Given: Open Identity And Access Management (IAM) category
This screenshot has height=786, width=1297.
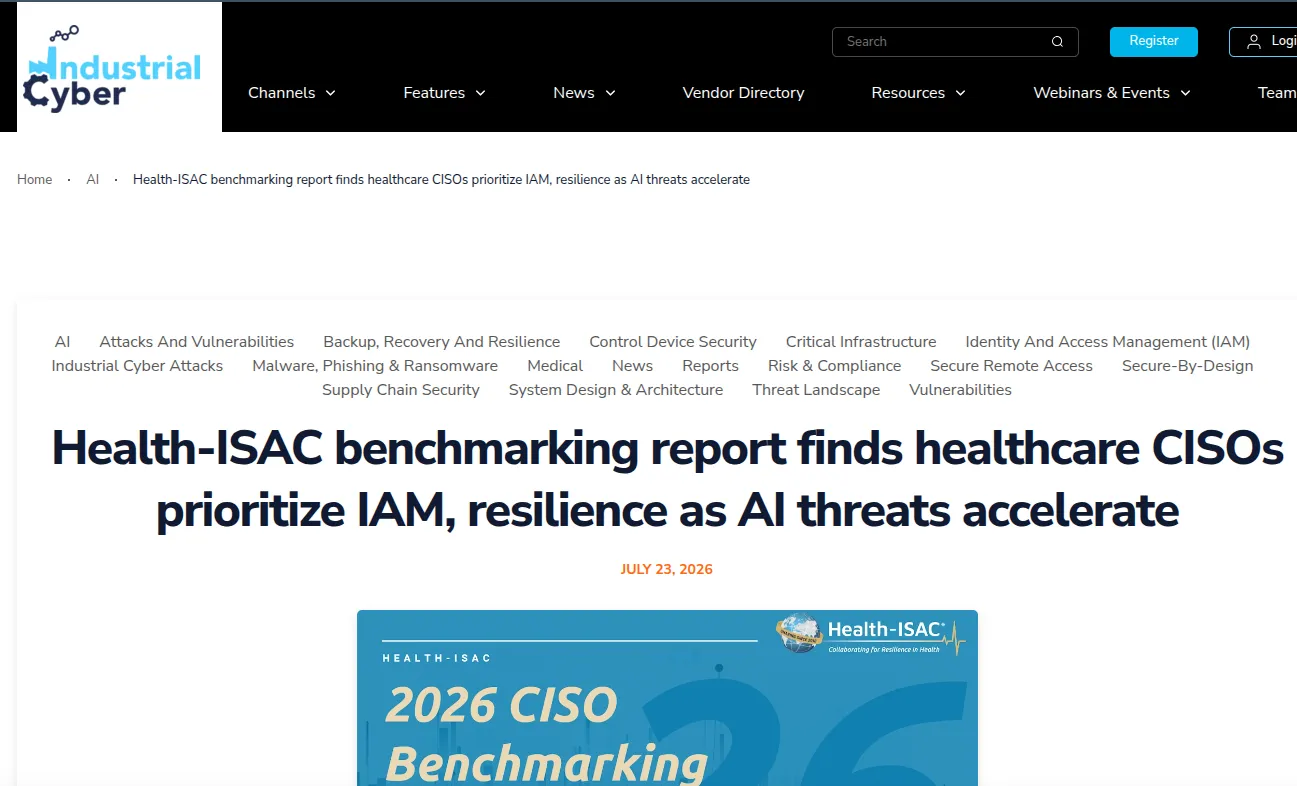Looking at the screenshot, I should pos(1108,342).
